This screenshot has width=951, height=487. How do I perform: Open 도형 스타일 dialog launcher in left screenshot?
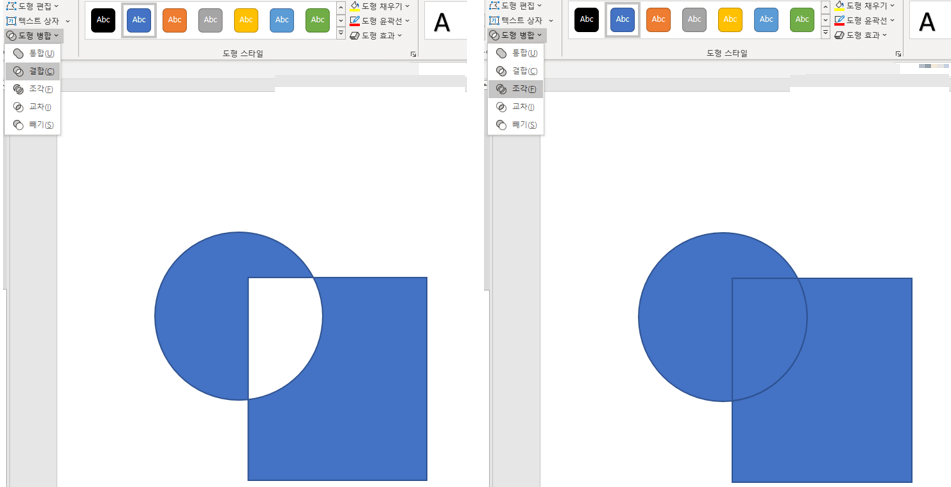pos(413,54)
